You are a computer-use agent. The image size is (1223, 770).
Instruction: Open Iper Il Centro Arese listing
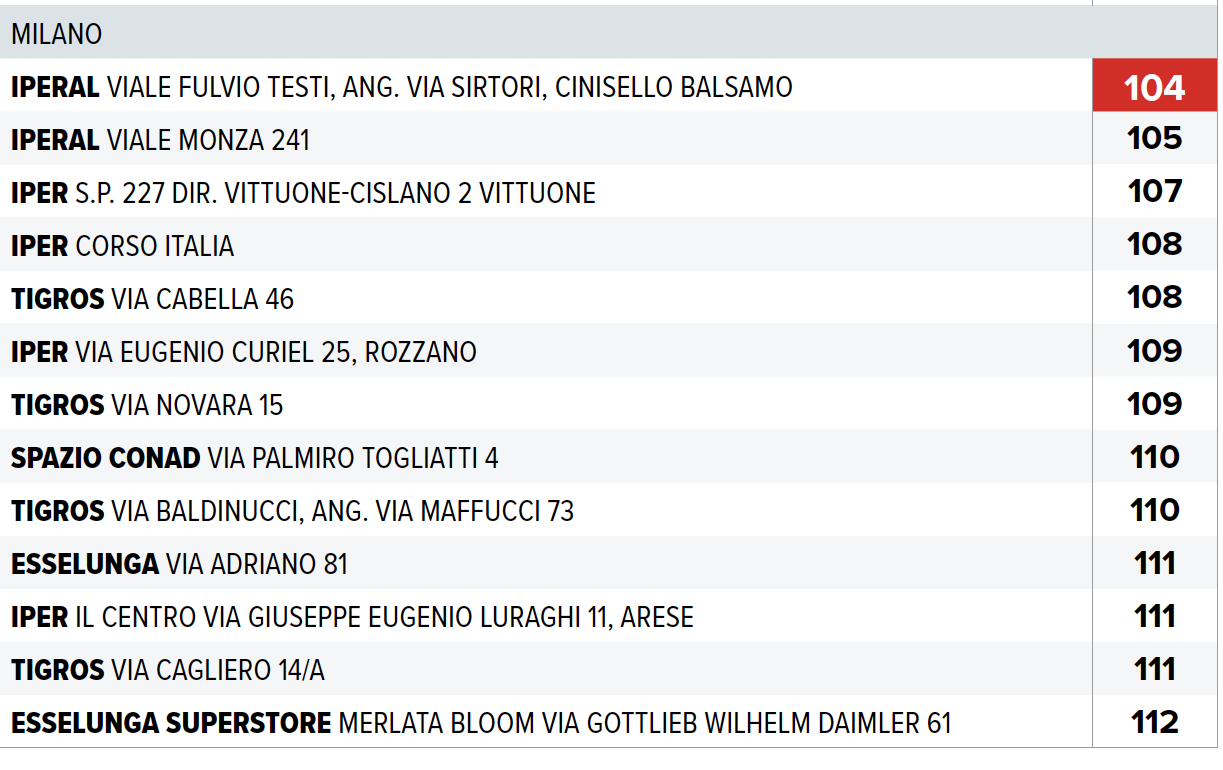(x=352, y=617)
